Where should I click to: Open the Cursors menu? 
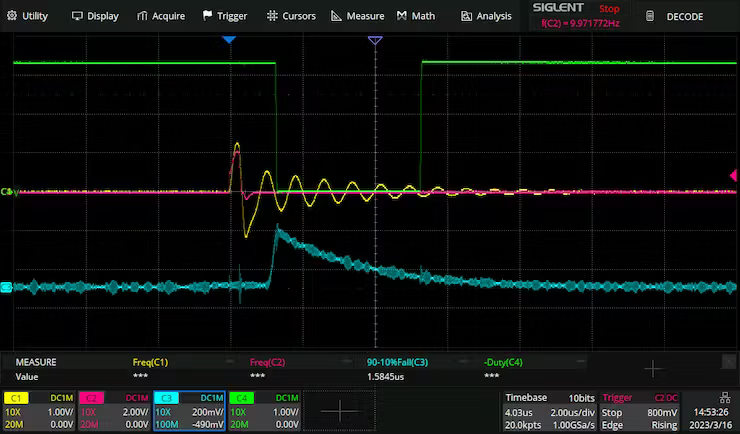pyautogui.click(x=291, y=16)
